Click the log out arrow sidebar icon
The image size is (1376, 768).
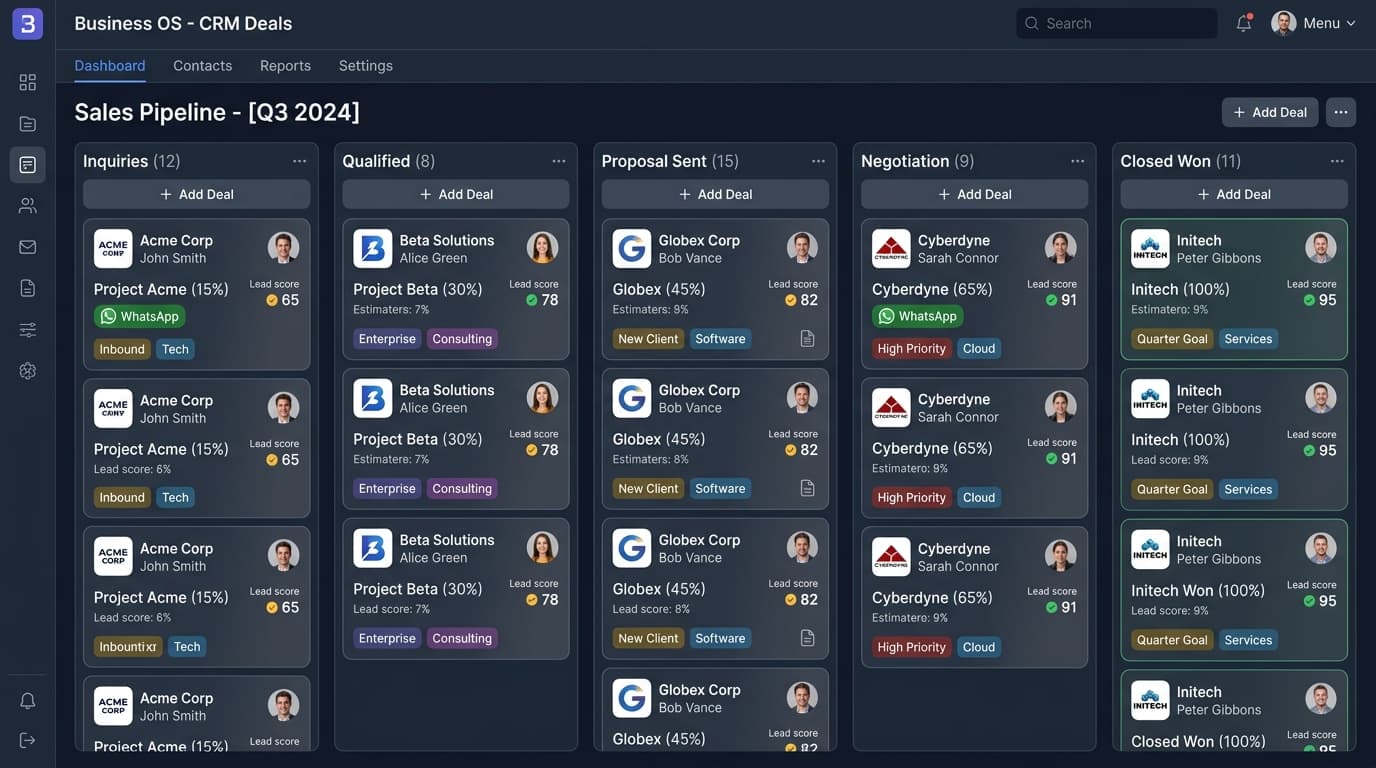coord(27,740)
